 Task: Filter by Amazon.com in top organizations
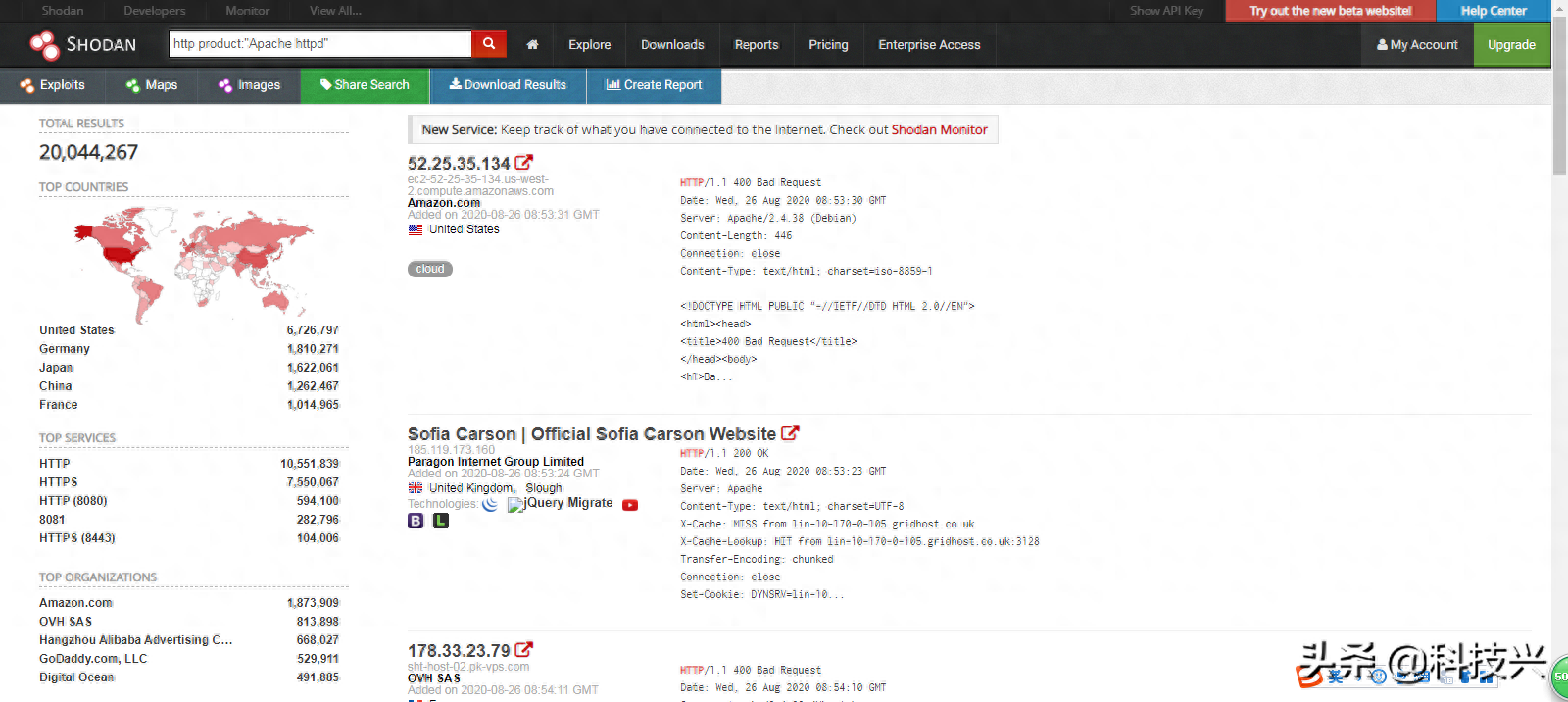[75, 603]
